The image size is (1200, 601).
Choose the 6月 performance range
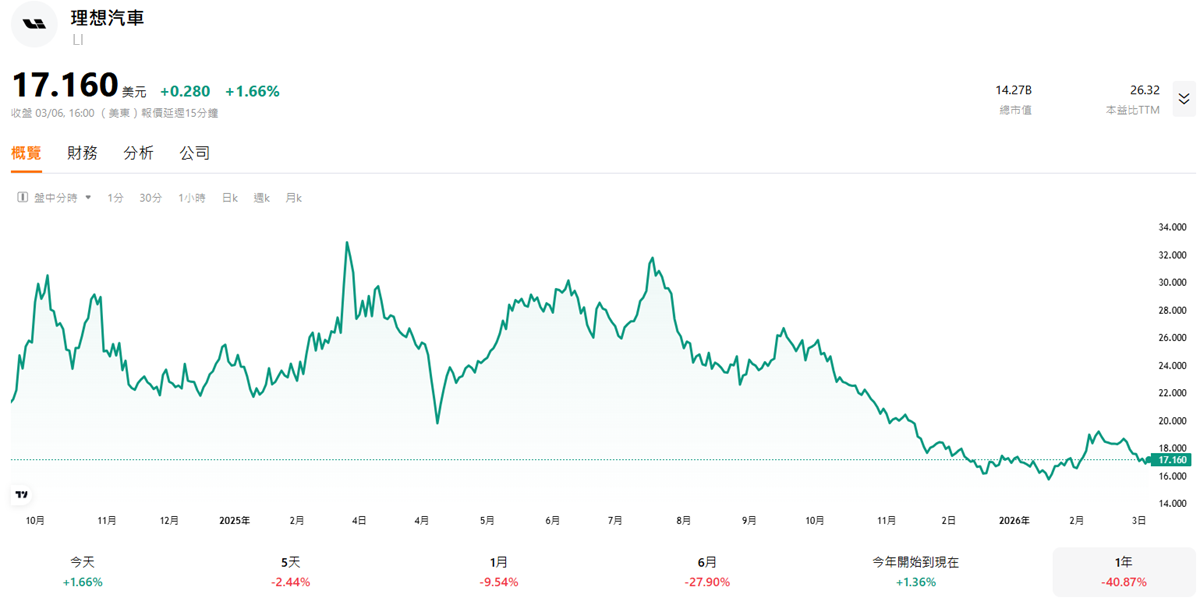(707, 572)
